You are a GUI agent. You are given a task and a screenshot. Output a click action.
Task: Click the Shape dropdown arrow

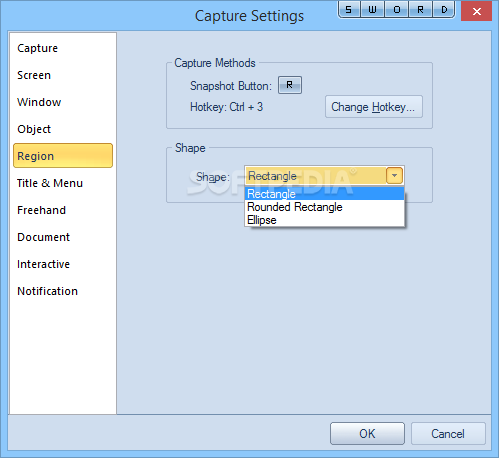click(x=394, y=175)
